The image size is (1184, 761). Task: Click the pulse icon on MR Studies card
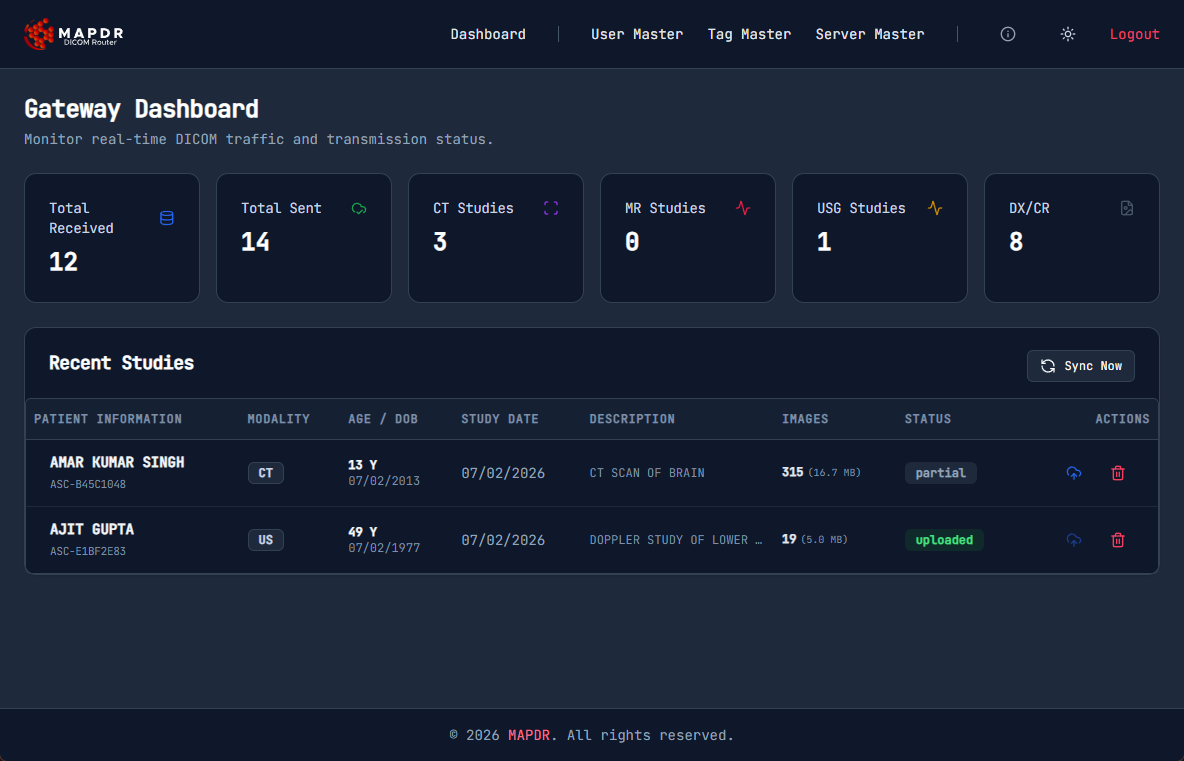coord(743,208)
